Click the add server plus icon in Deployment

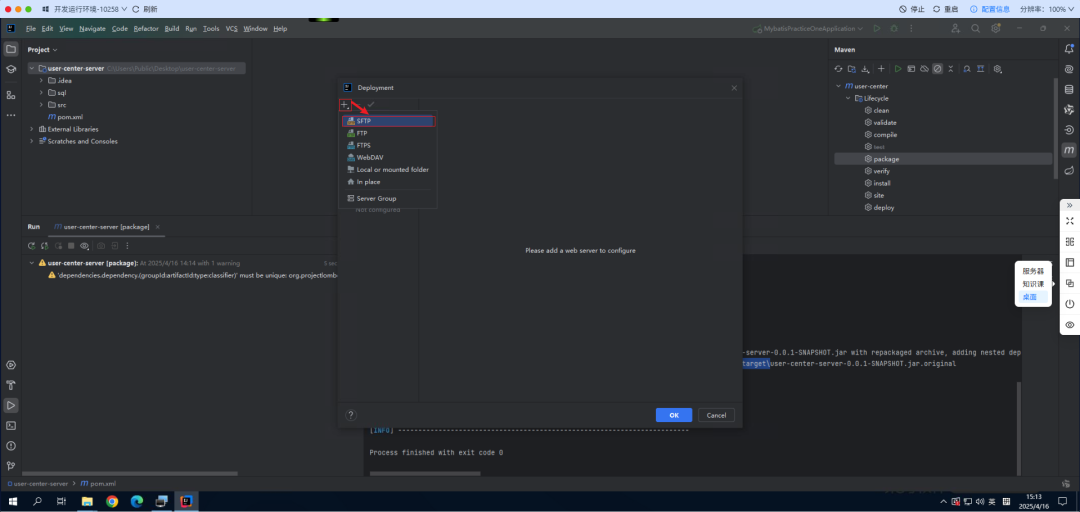click(345, 105)
